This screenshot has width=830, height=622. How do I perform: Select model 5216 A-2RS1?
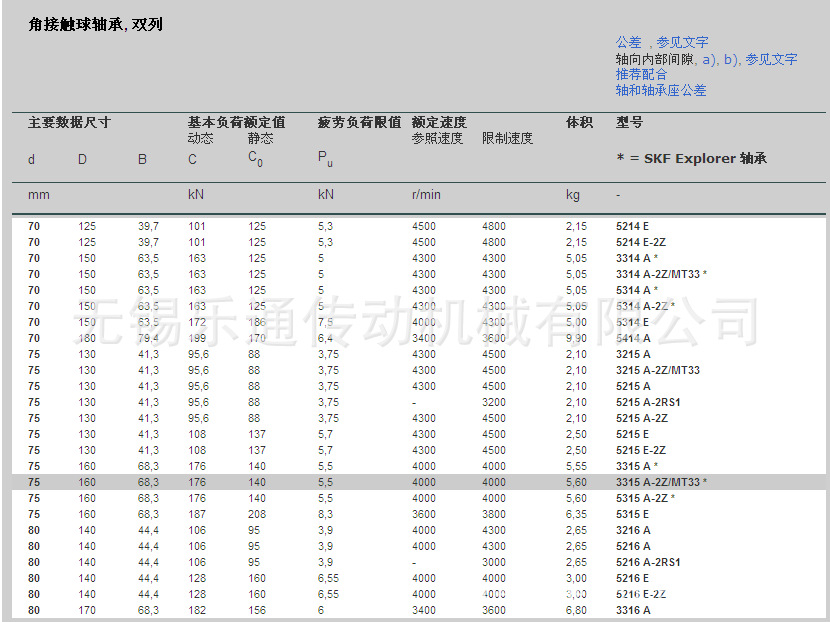tap(648, 562)
